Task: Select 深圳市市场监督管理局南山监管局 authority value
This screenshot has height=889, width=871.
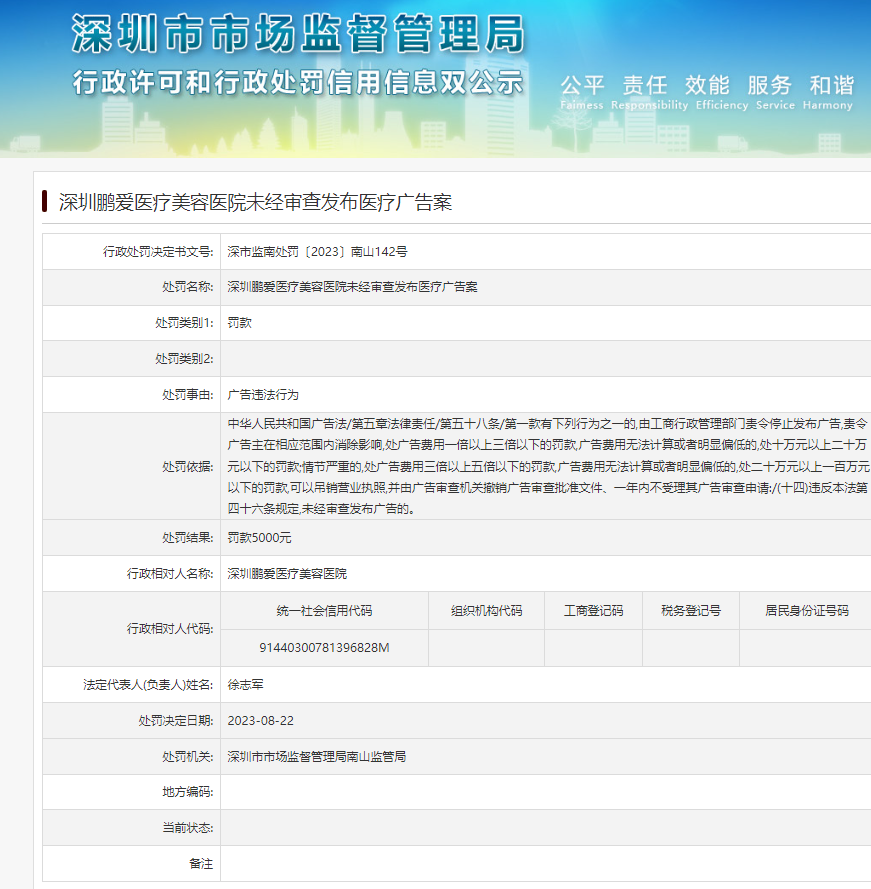Action: point(316,757)
